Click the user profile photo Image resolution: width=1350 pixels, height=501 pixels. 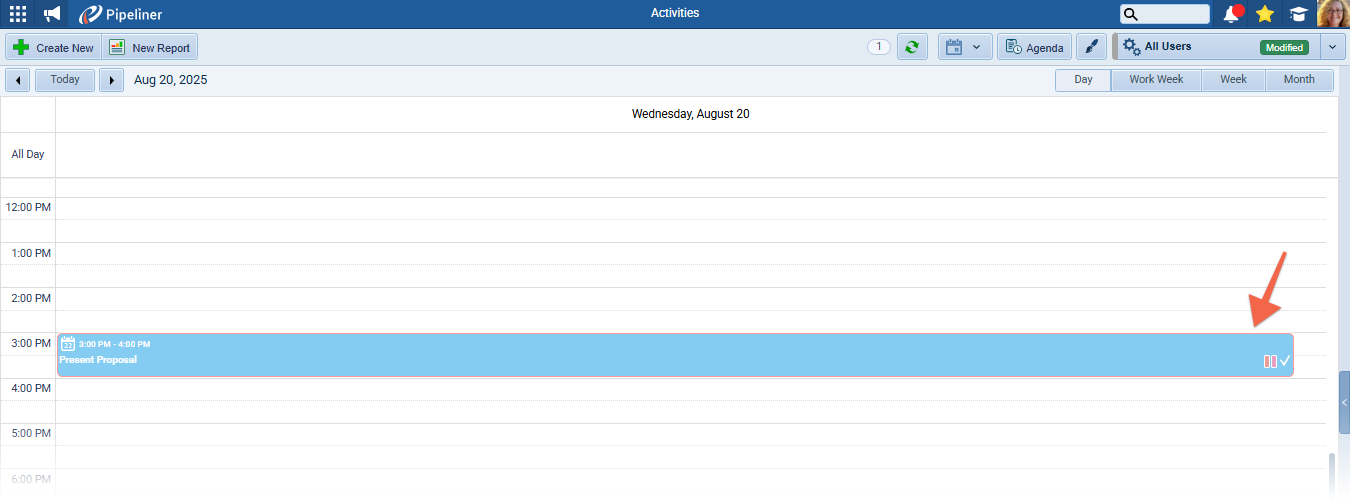1333,14
